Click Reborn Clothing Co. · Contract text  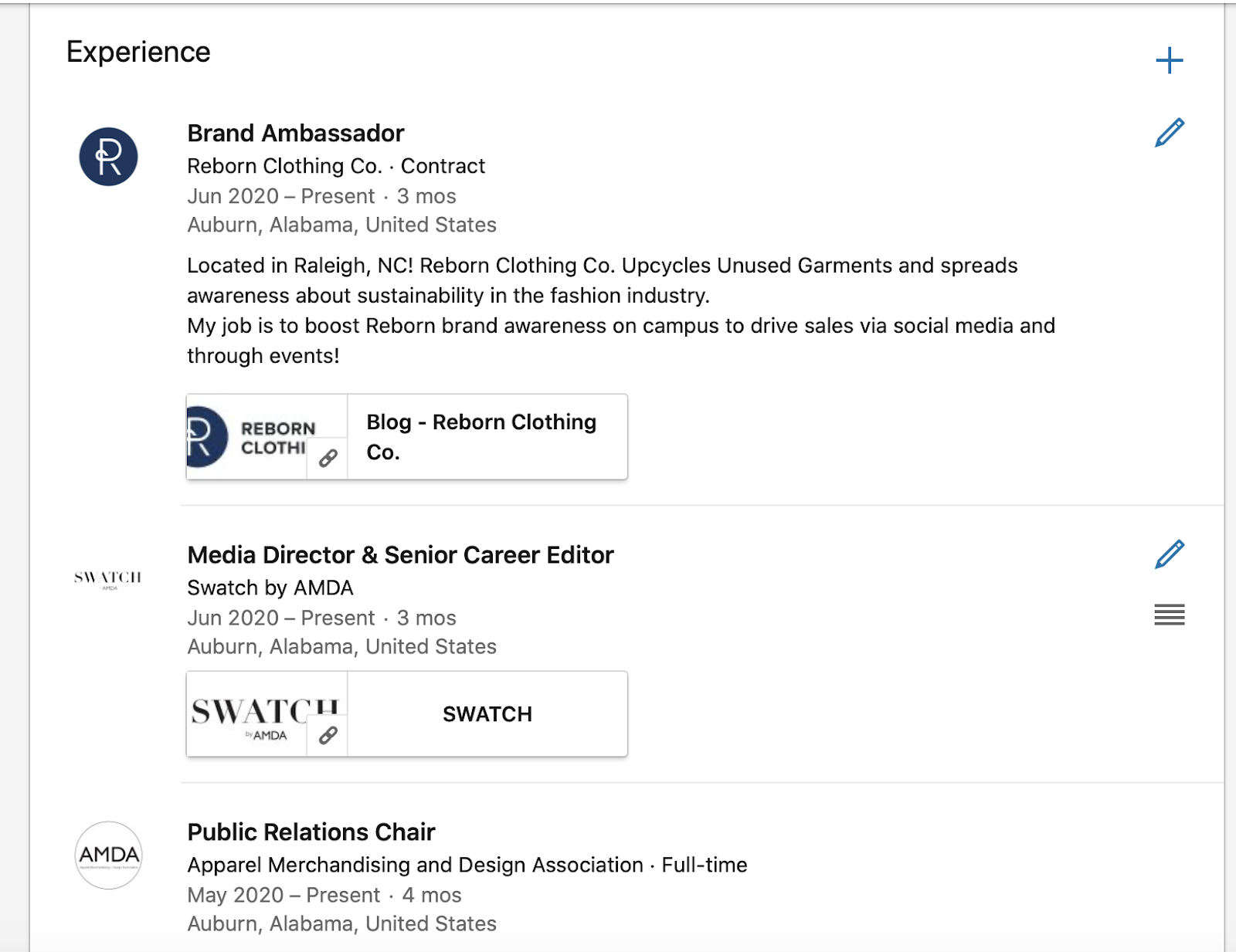(336, 166)
